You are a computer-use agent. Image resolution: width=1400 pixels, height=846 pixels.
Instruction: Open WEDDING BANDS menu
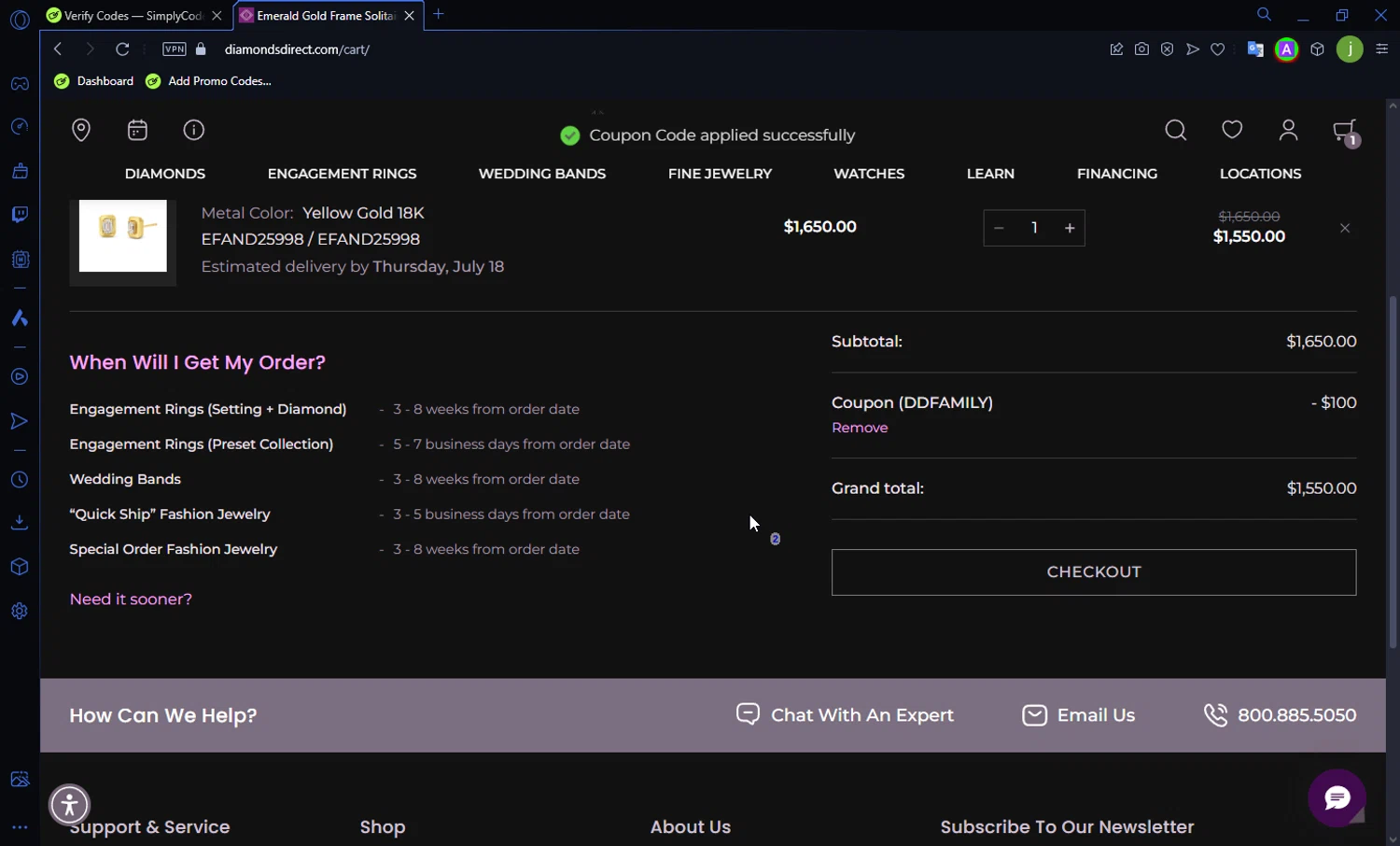pyautogui.click(x=542, y=174)
